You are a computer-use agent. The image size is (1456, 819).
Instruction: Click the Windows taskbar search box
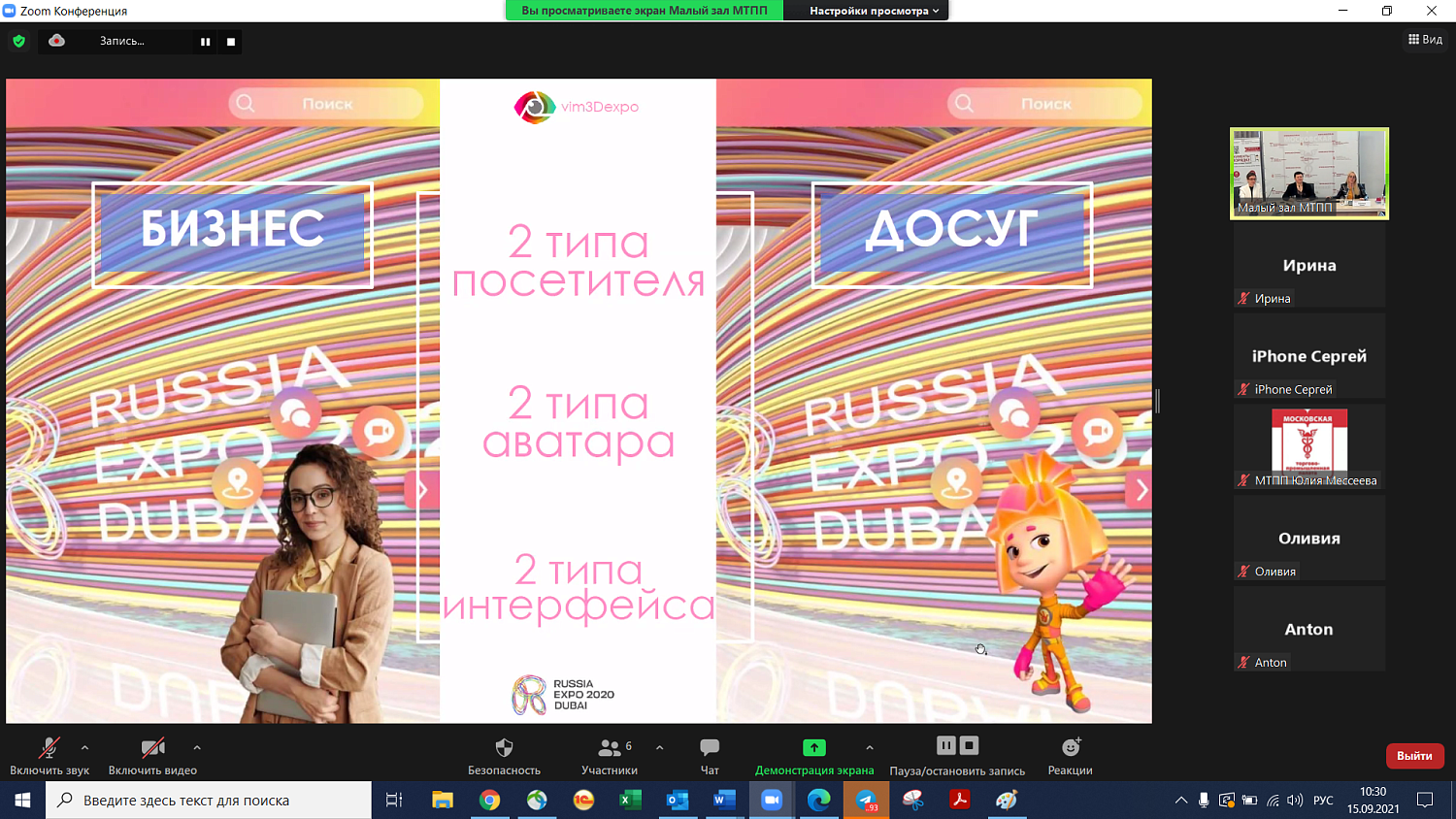coord(209,801)
